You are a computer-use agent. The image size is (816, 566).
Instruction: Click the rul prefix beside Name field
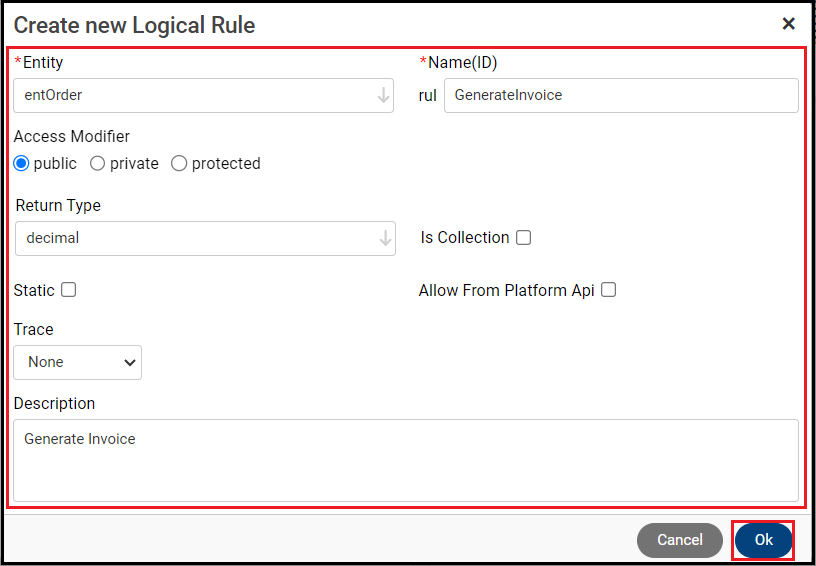coord(428,96)
